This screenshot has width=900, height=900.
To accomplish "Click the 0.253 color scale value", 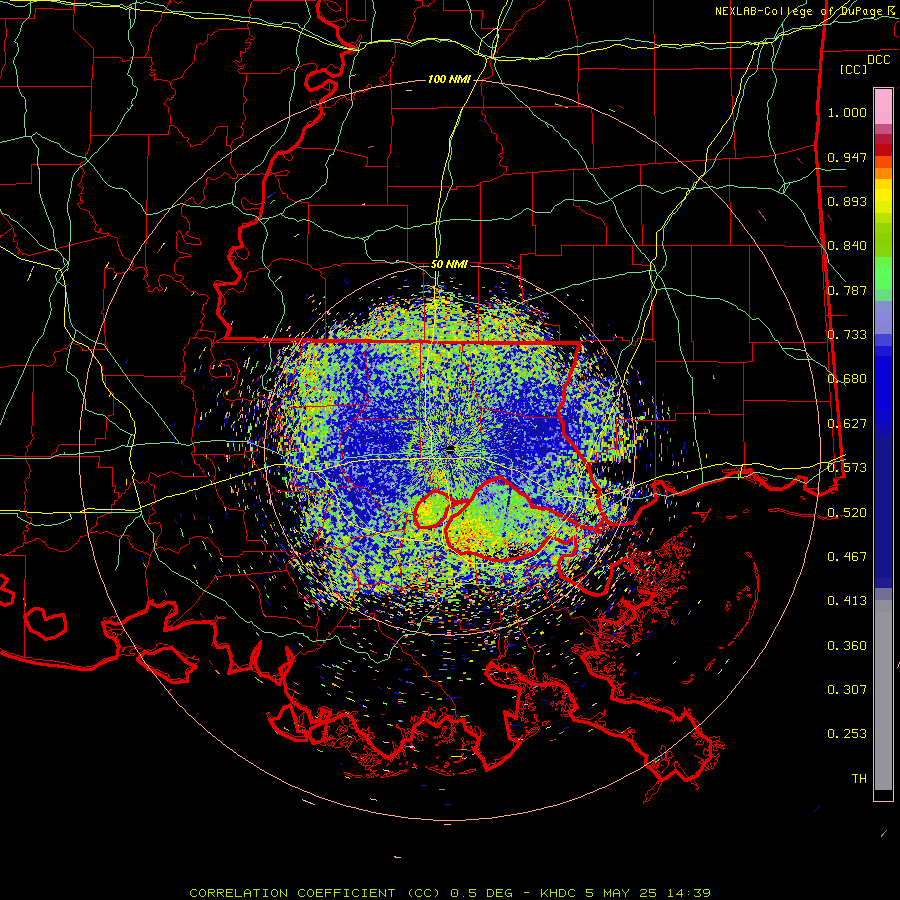I will click(847, 734).
